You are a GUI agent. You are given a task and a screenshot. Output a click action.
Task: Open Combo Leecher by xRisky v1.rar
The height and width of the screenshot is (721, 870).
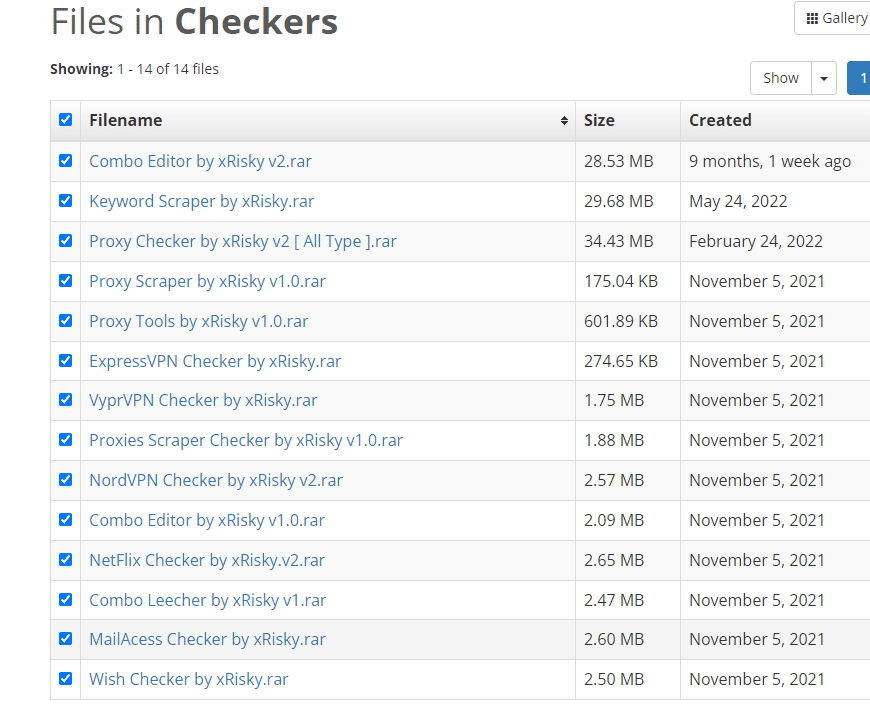(207, 600)
